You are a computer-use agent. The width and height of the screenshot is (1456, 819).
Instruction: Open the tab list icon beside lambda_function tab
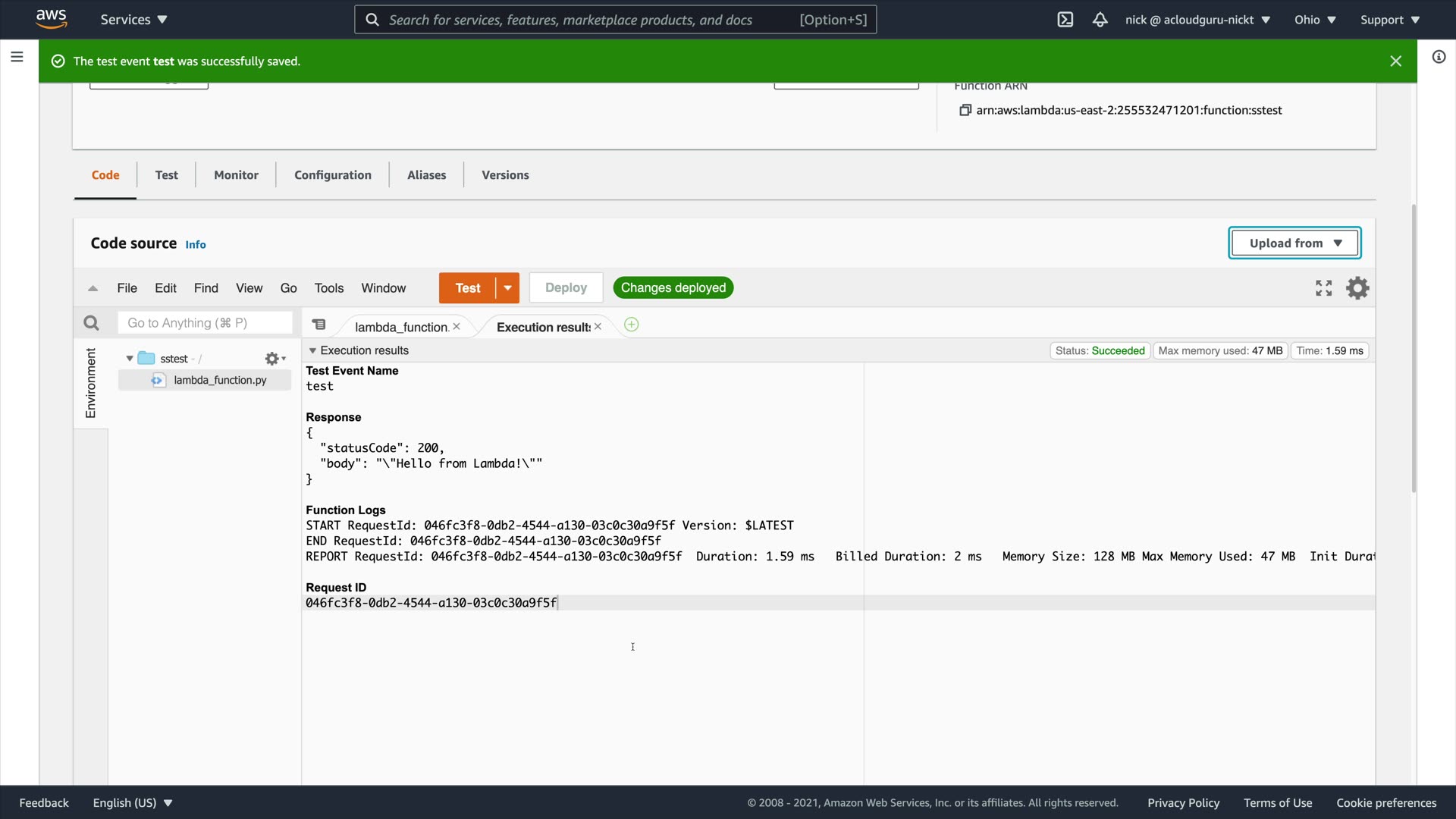point(319,325)
